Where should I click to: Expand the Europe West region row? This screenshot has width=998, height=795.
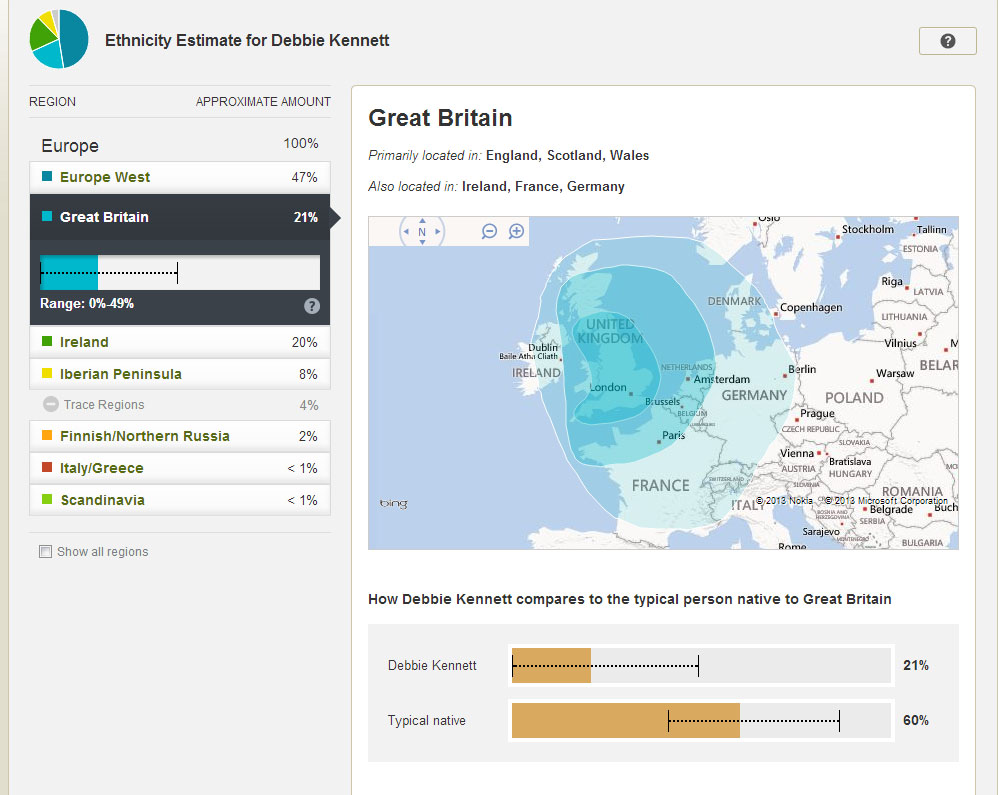pyautogui.click(x=180, y=177)
